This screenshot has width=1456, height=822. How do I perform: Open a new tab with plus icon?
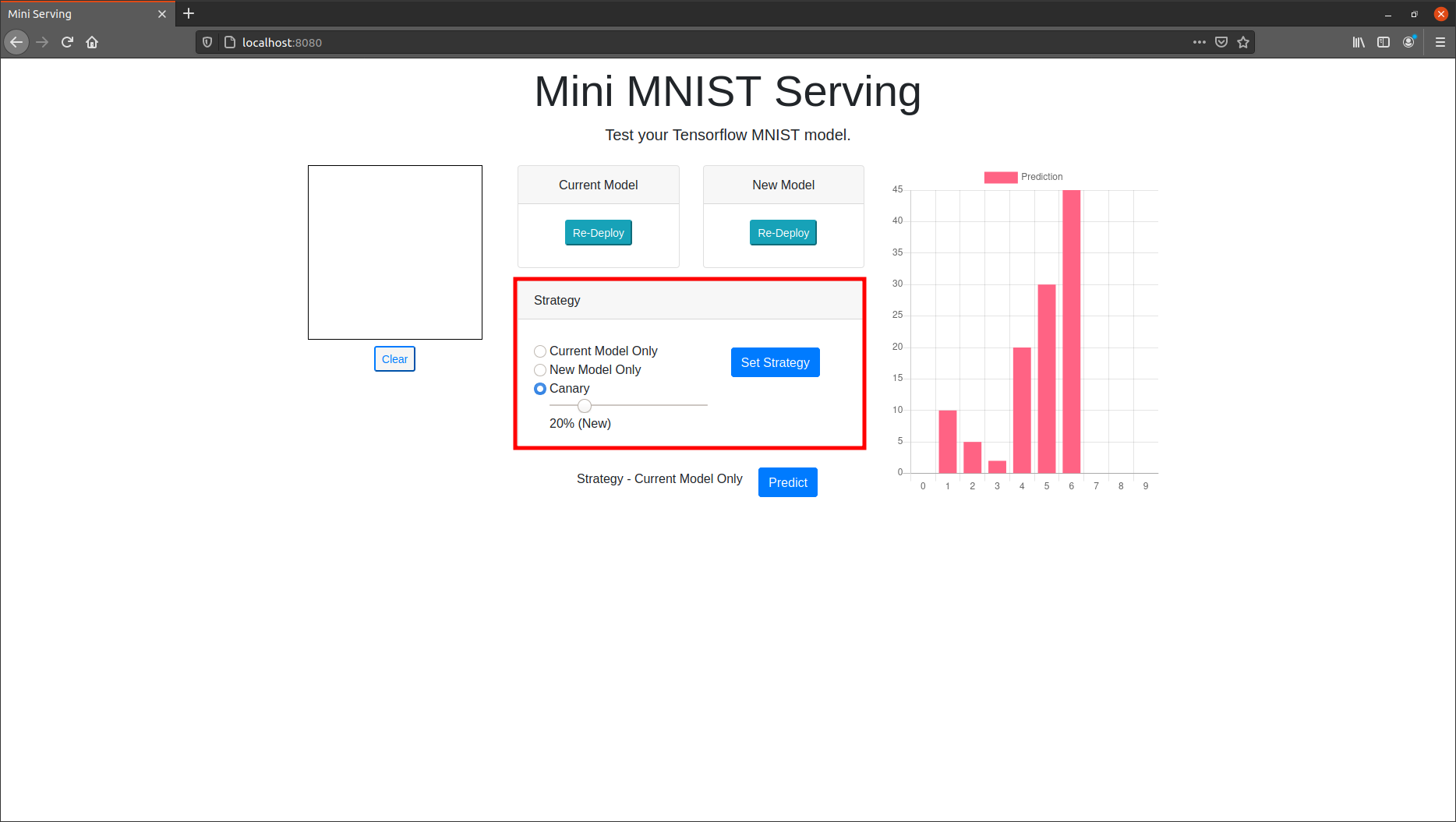189,13
